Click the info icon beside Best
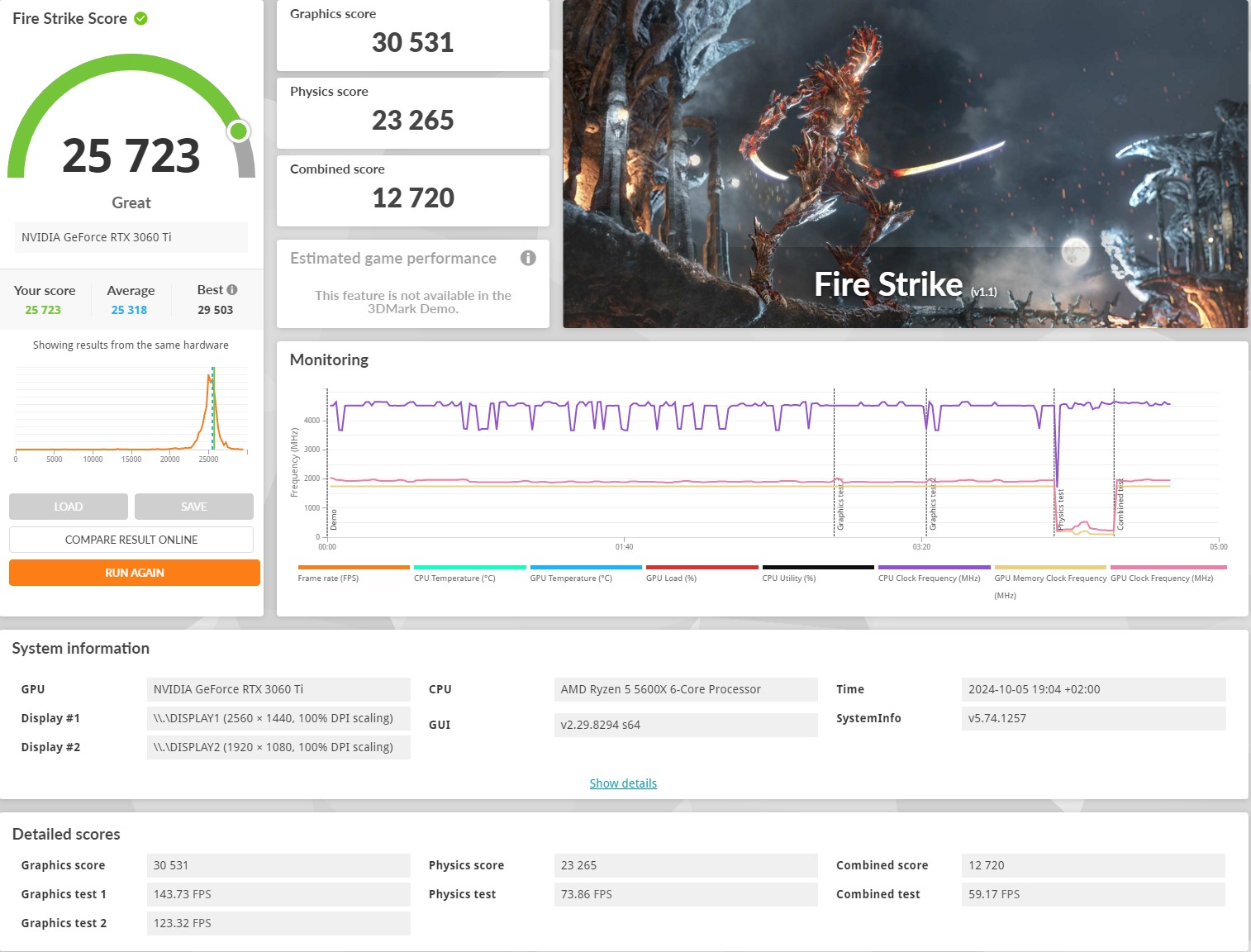Screen dimensions: 1251x952 [x=232, y=289]
